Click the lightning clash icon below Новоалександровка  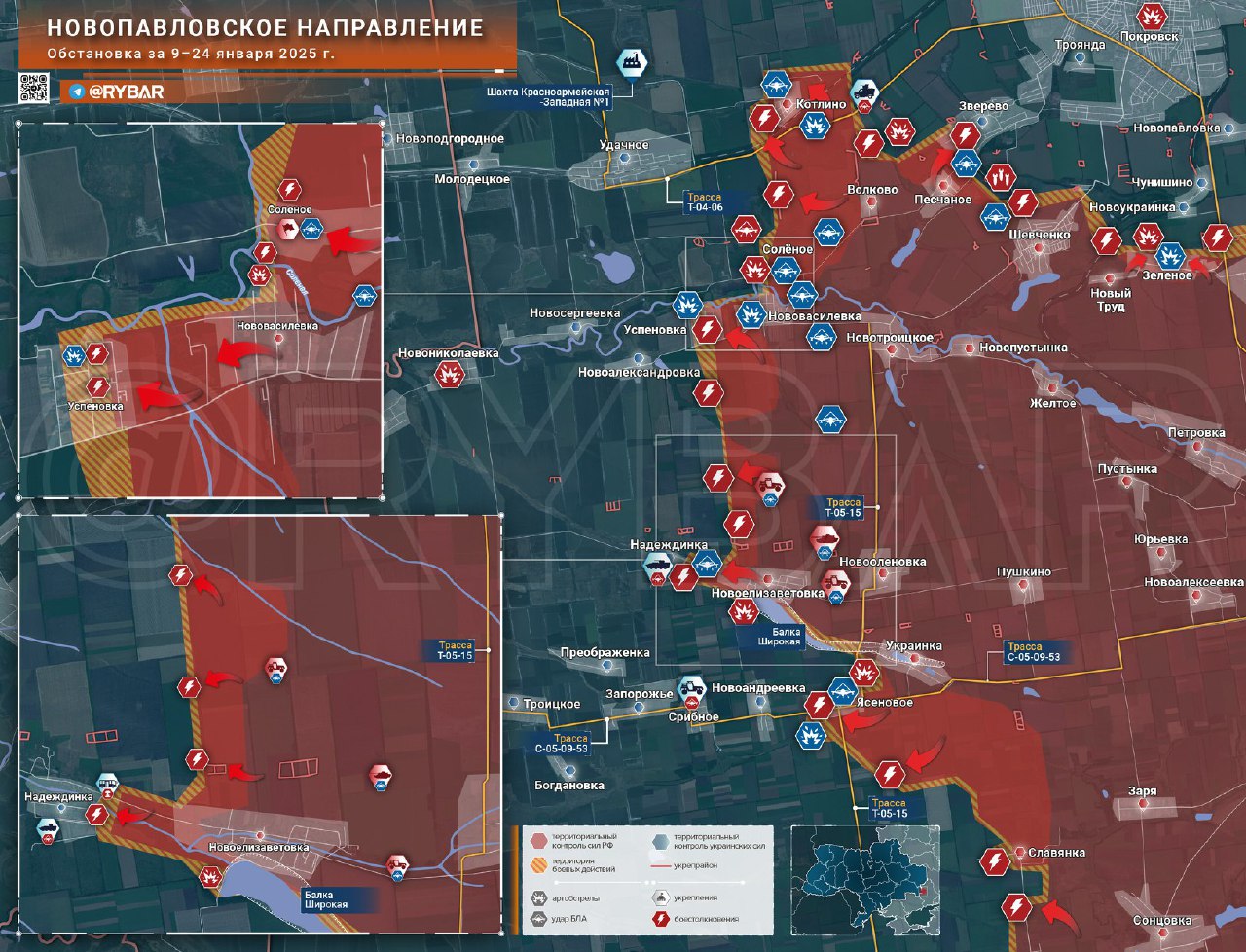point(708,393)
